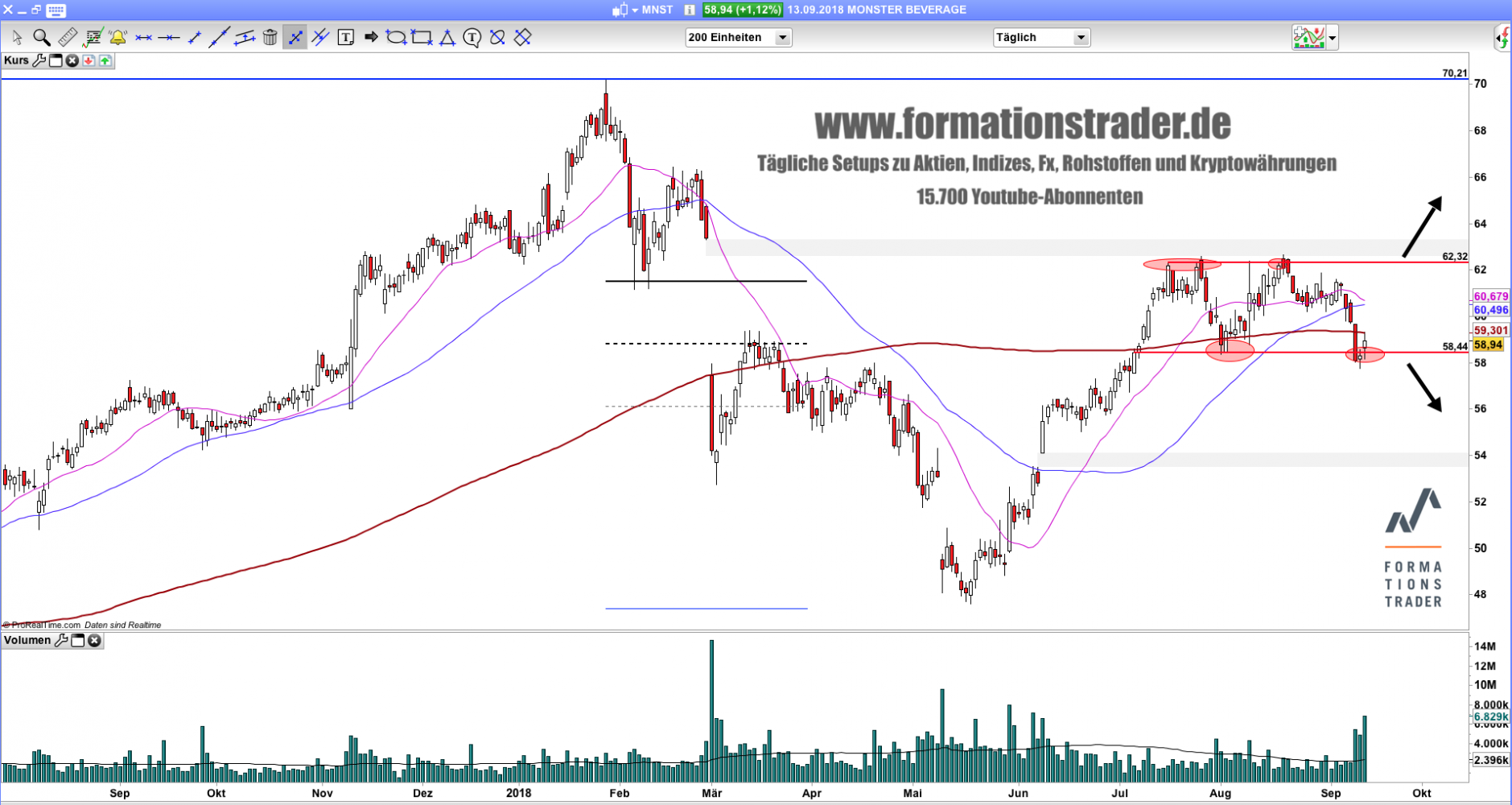
Task: Open the 200 Einheiten dropdown
Action: [781, 38]
